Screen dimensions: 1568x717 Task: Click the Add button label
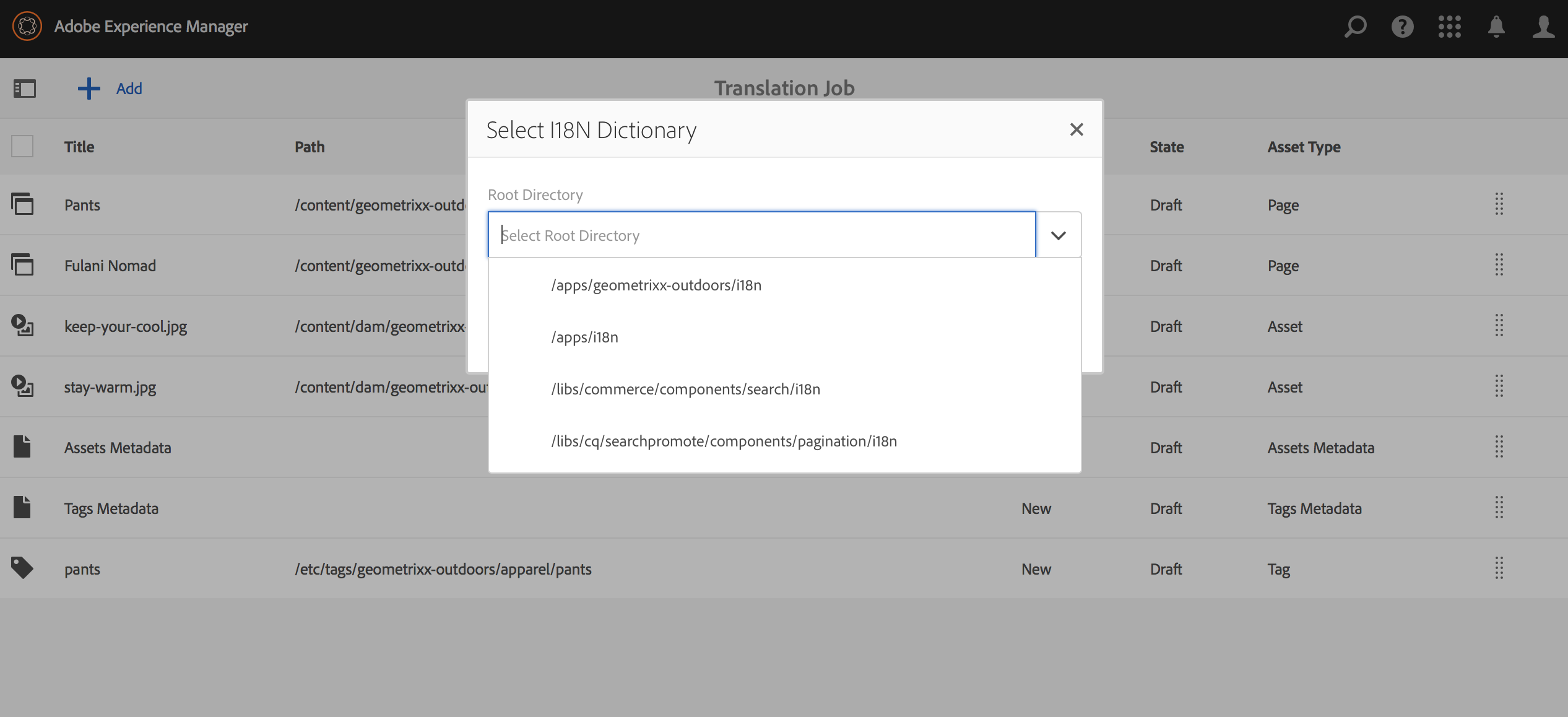129,89
